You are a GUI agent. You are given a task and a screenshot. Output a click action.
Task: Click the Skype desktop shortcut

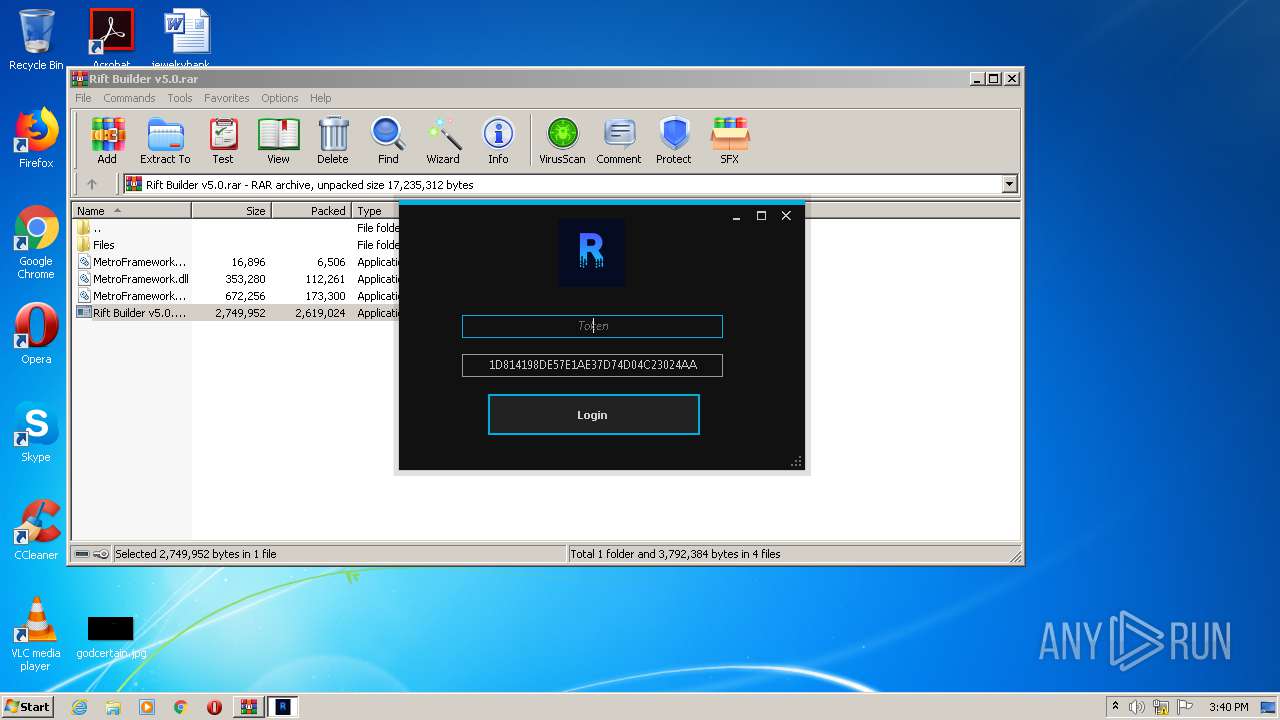click(36, 433)
